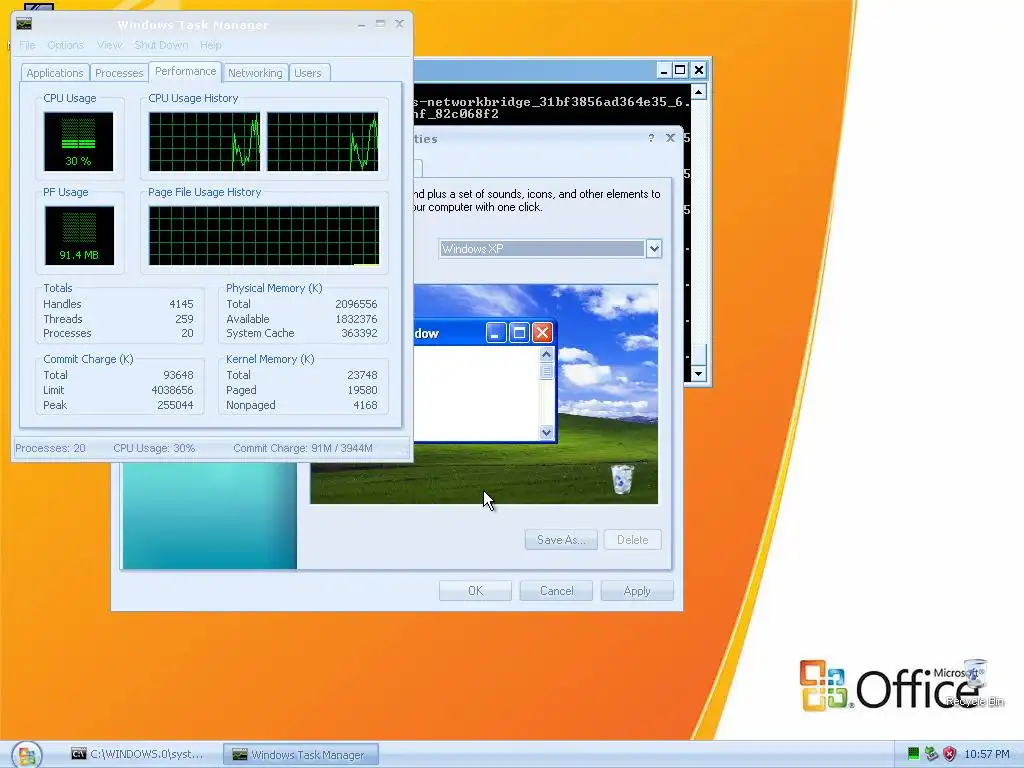Click the sample window's red close icon
Screen dimensions: 1024x768
click(542, 333)
